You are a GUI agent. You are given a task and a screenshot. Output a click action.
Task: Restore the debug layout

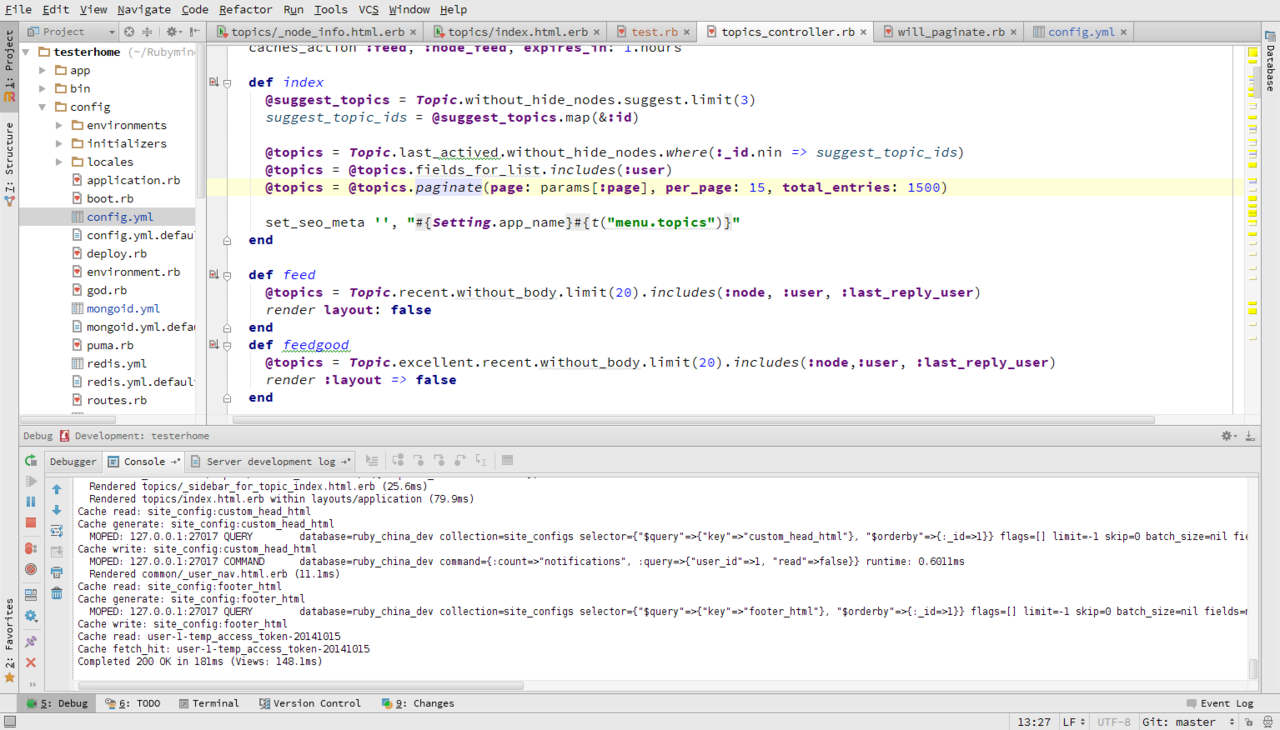pyautogui.click(x=31, y=596)
